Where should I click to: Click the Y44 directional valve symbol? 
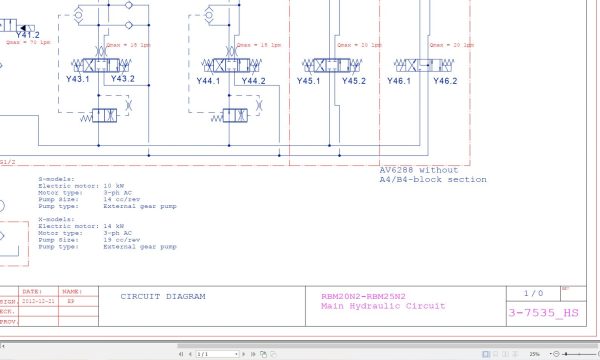[x=232, y=65]
